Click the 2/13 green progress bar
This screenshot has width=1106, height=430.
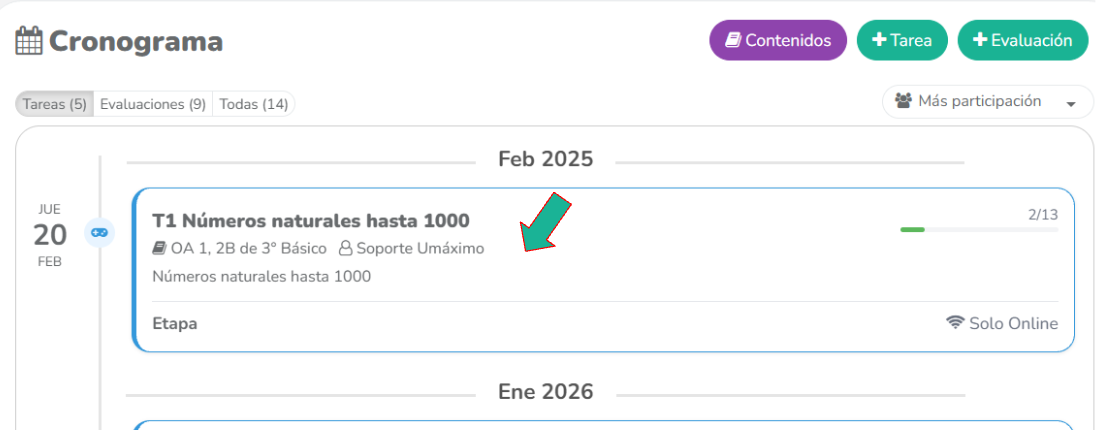pos(979,230)
